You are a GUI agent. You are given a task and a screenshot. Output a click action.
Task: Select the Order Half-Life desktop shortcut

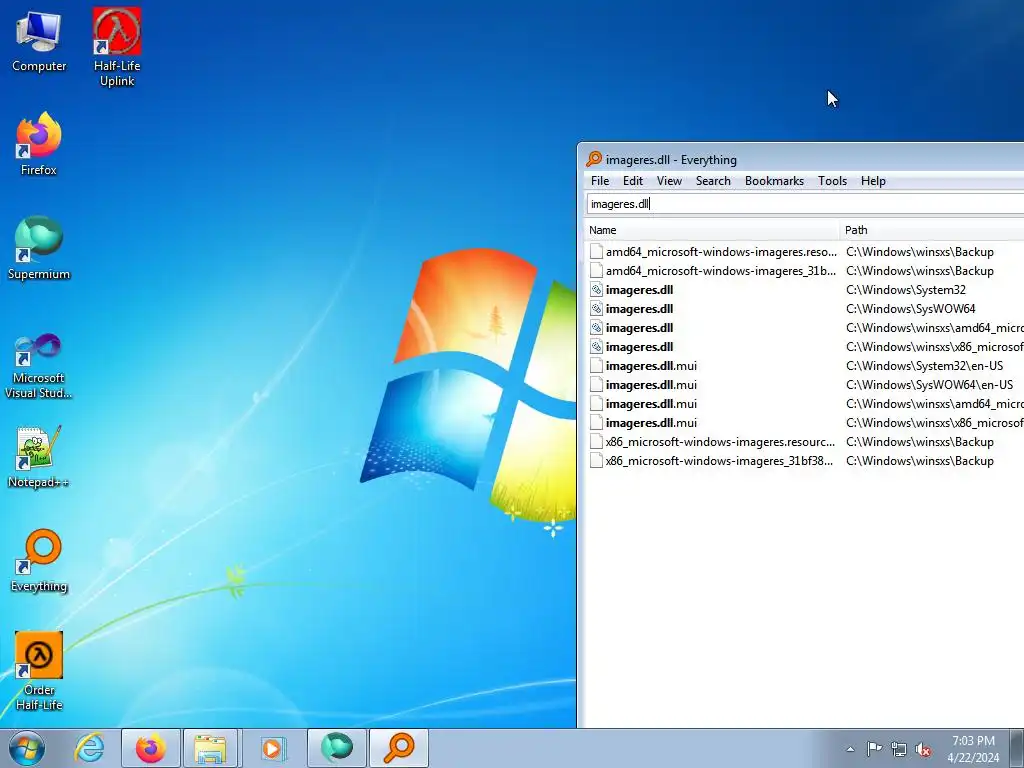tap(39, 671)
